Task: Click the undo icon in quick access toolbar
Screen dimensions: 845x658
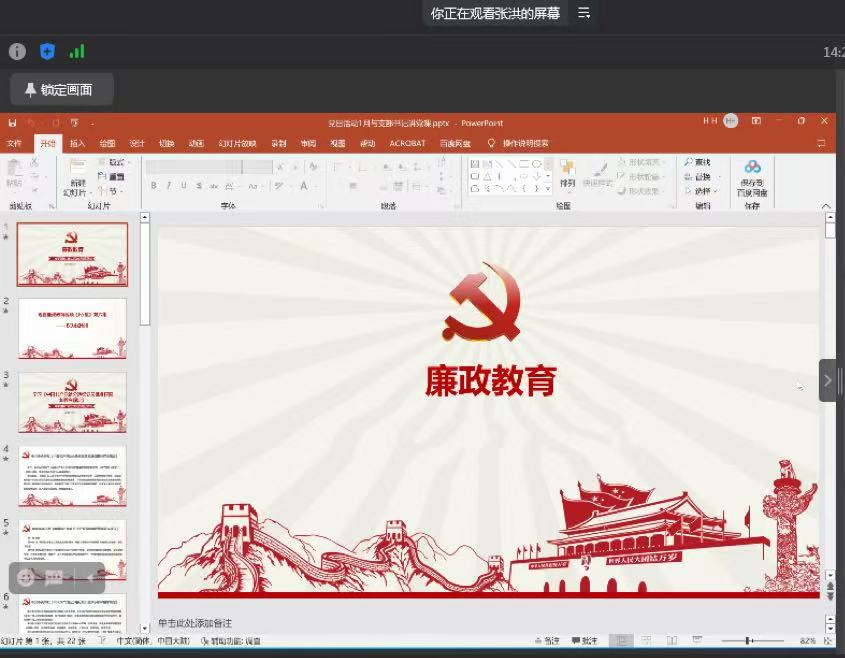Action: point(31,123)
